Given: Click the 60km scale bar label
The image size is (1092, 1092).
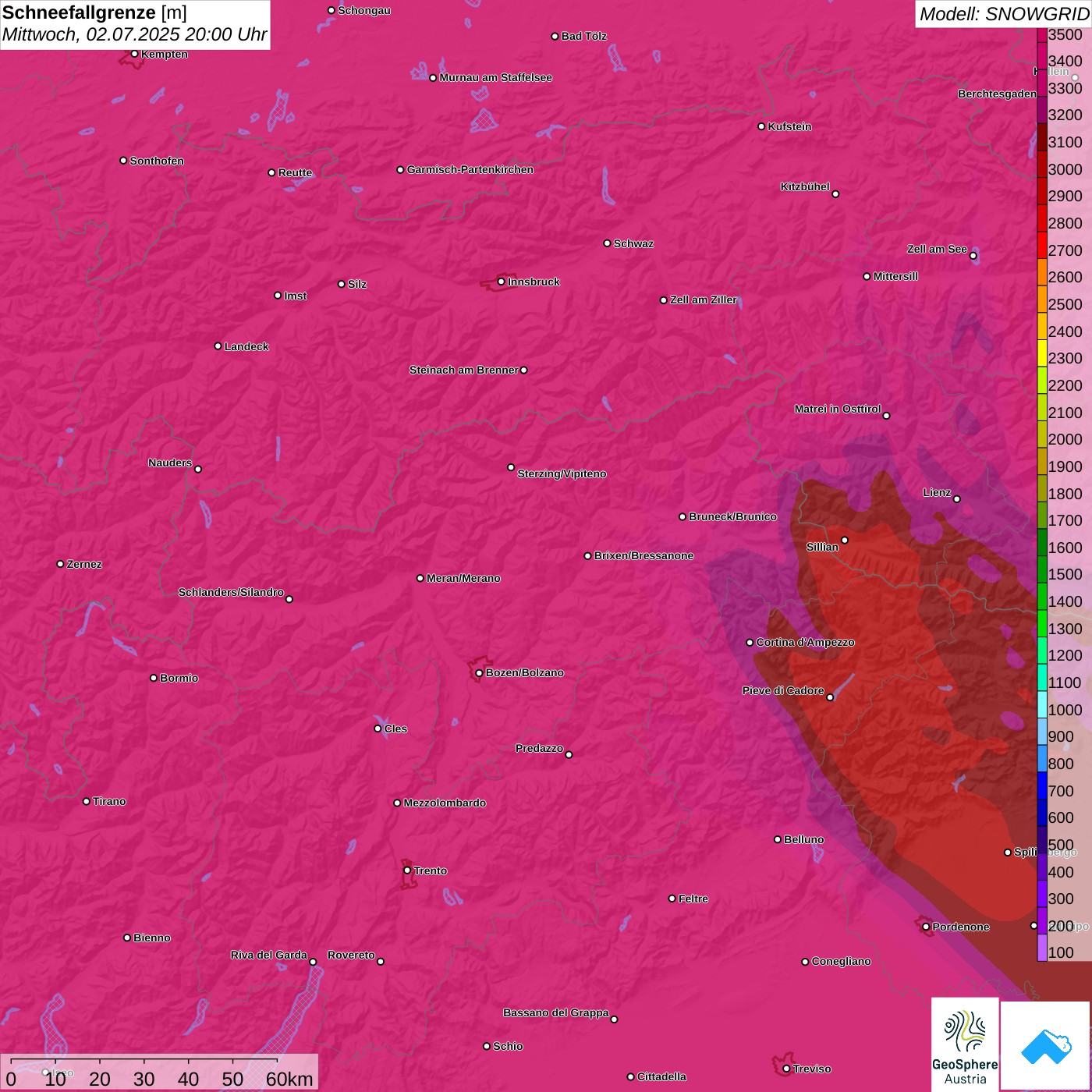Looking at the screenshot, I should click(289, 1079).
